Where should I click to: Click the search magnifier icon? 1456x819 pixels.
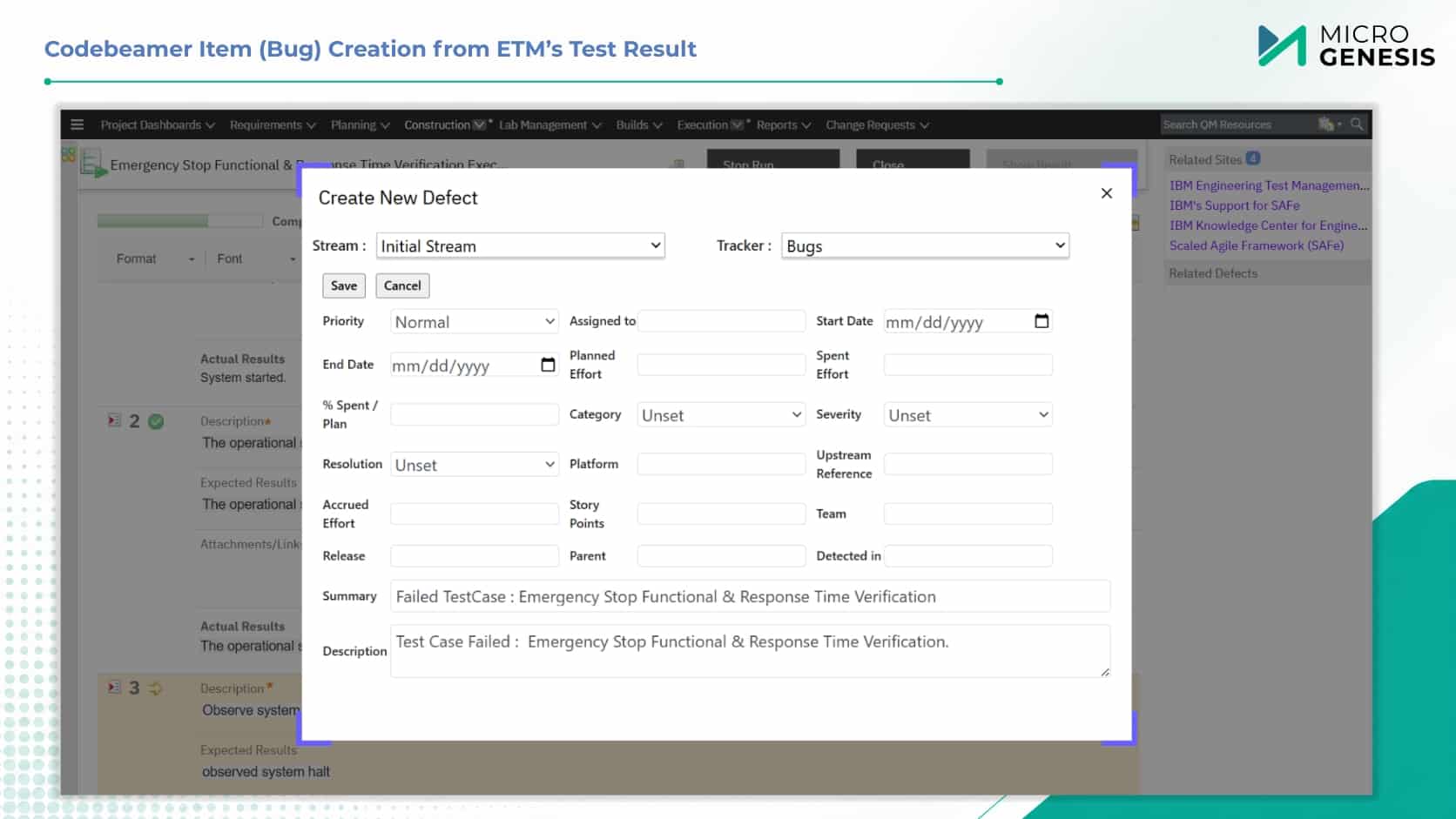tap(1356, 124)
